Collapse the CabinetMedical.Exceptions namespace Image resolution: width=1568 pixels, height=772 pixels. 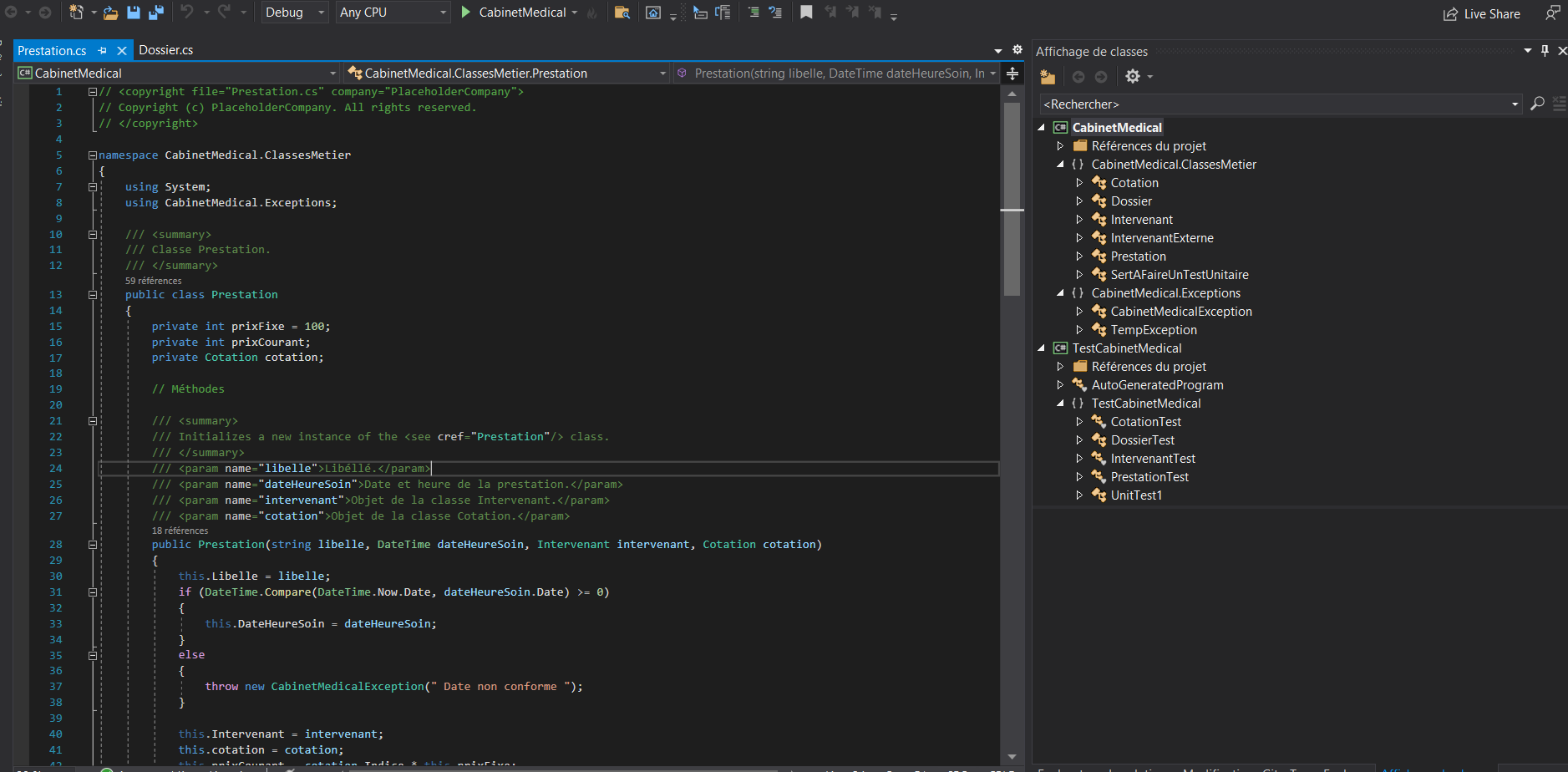click(x=1060, y=293)
